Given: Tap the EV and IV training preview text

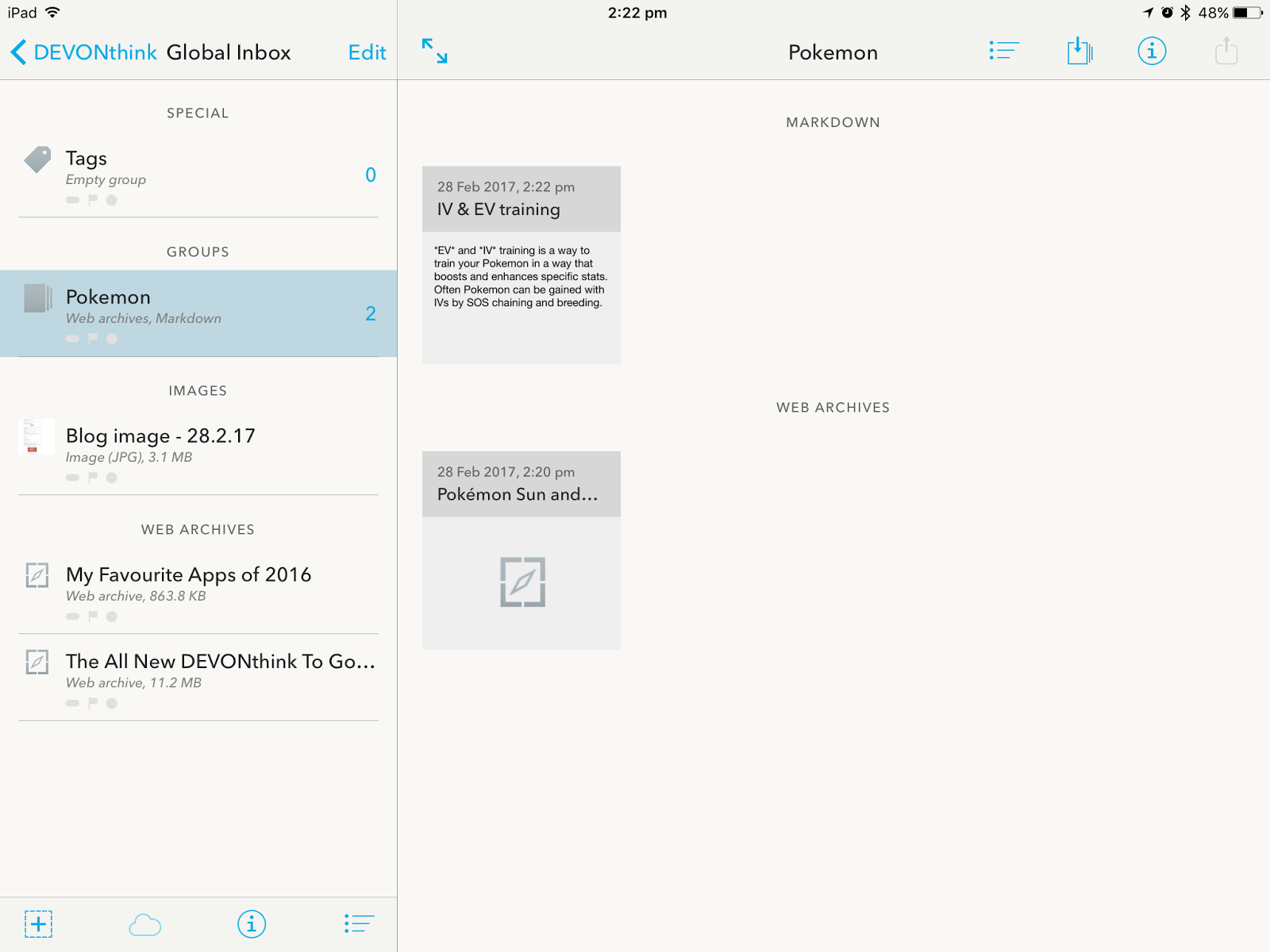Looking at the screenshot, I should click(521, 276).
